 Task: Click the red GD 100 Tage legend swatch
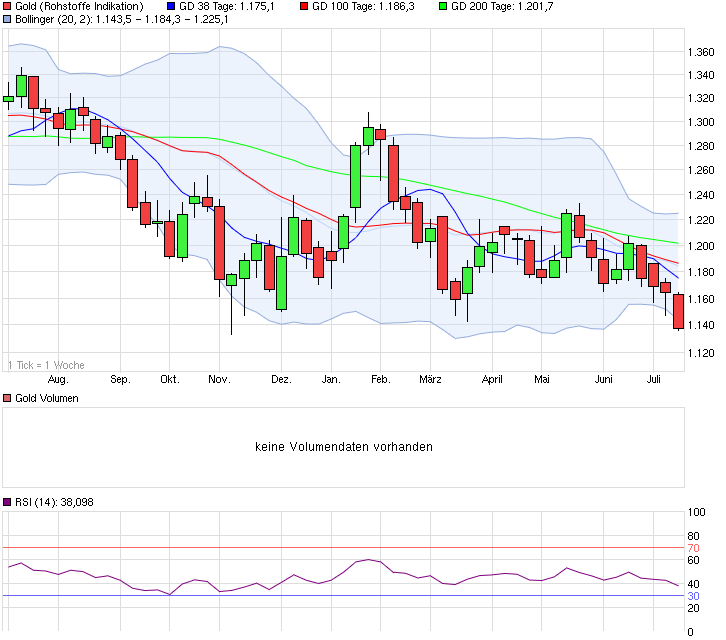pos(304,6)
